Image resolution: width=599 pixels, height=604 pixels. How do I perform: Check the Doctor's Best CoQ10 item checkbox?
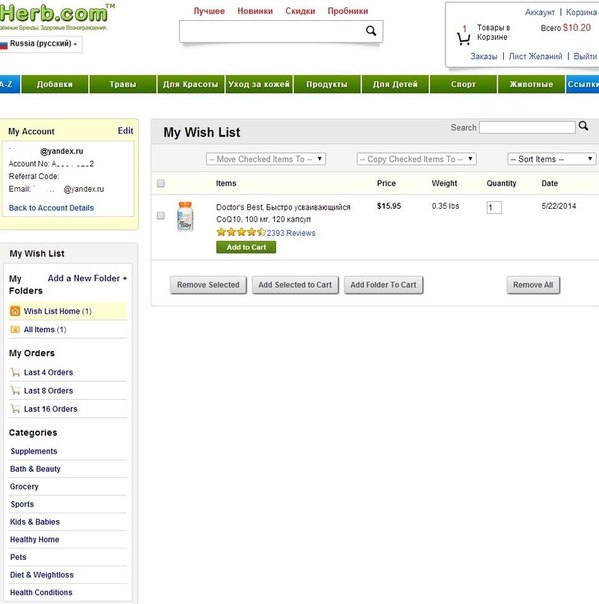coord(161,215)
